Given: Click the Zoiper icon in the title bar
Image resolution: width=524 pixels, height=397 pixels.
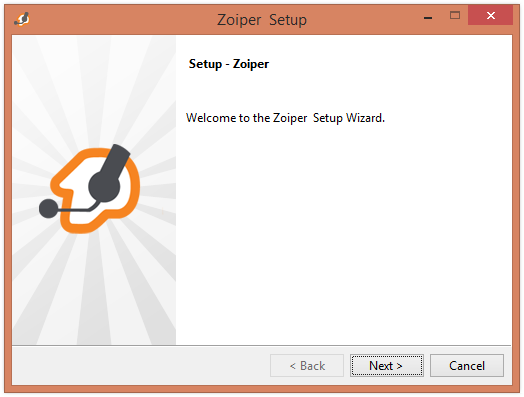Looking at the screenshot, I should (22, 19).
